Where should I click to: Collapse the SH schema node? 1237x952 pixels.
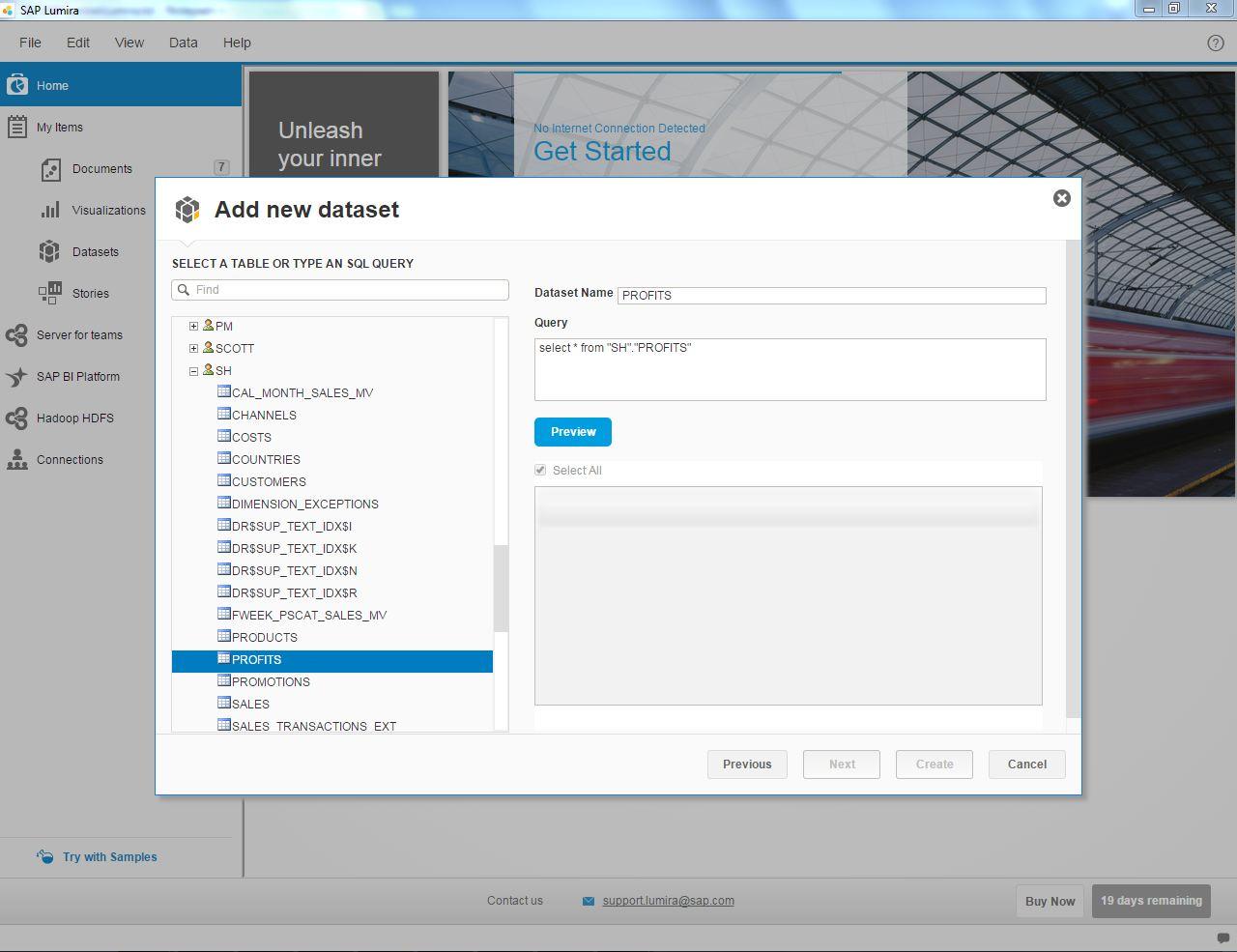193,371
